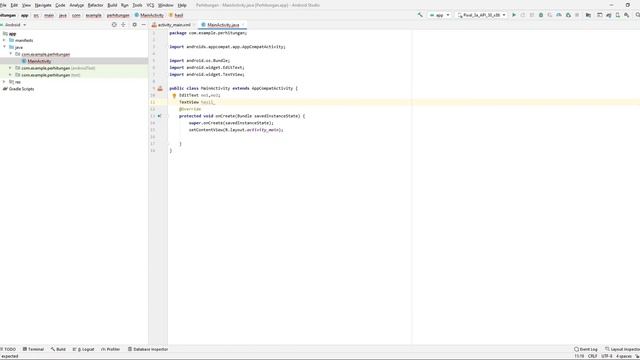Click the example breadcrumb
This screenshot has width=640, height=360.
(93, 15)
